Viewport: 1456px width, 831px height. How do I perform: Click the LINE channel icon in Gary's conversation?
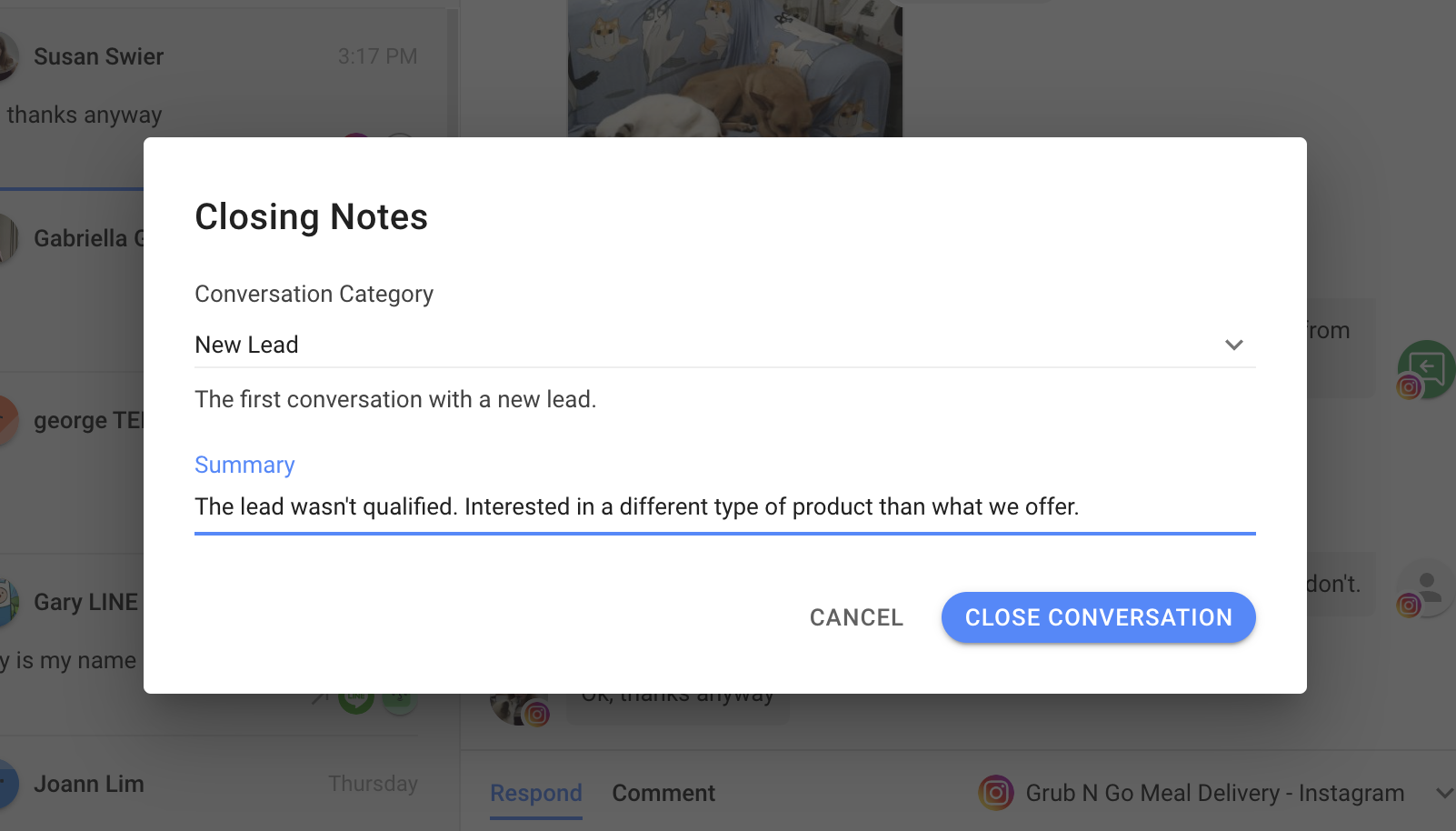[356, 698]
